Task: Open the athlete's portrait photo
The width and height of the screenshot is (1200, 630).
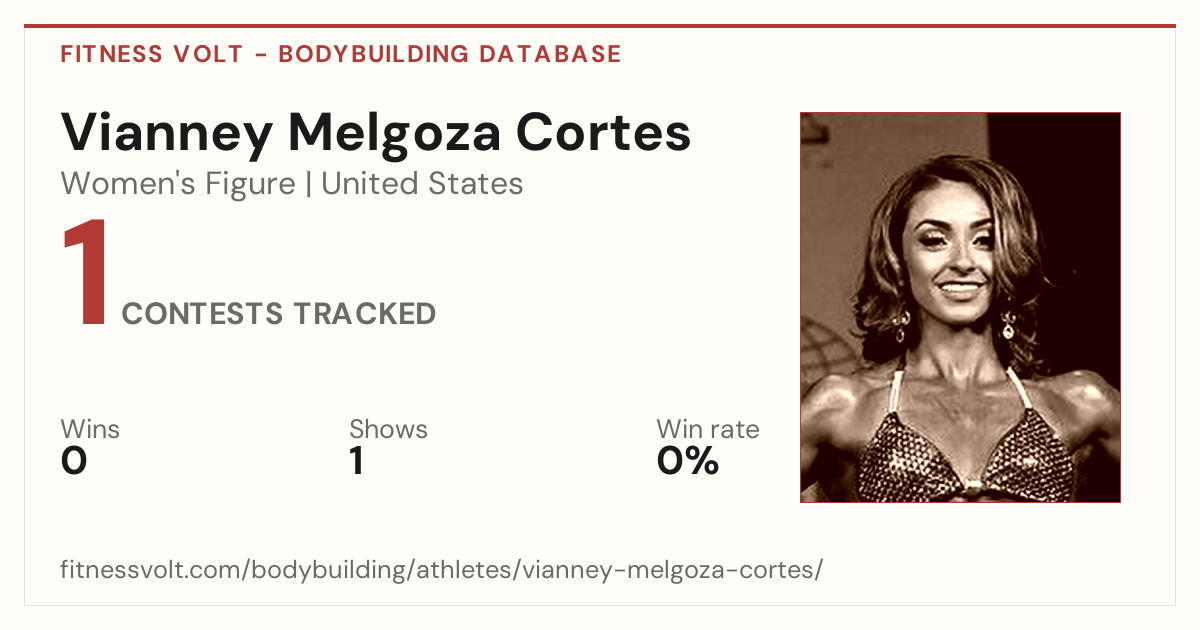Action: (x=960, y=307)
